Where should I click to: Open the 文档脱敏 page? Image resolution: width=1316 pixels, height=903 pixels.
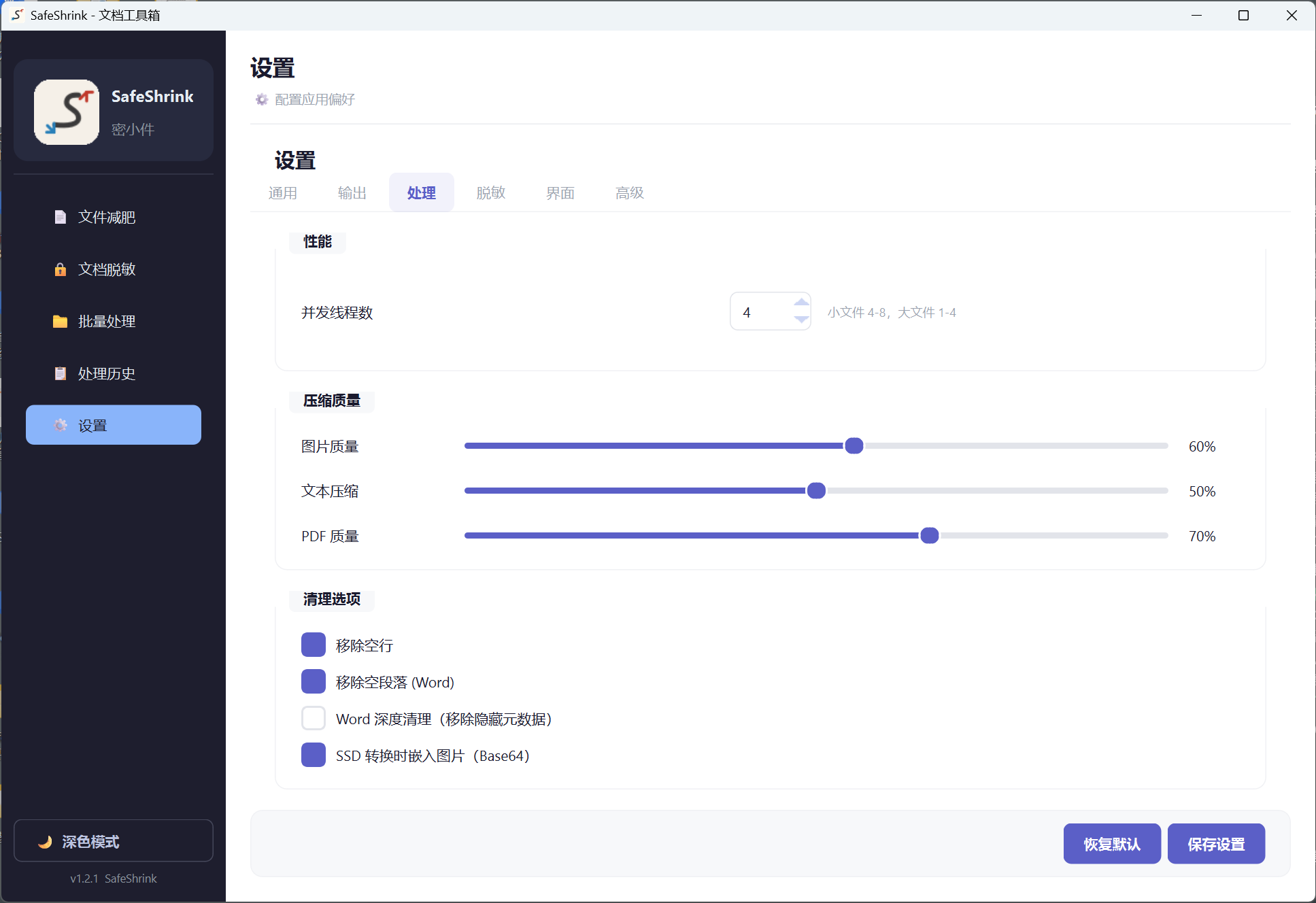pyautogui.click(x=114, y=269)
